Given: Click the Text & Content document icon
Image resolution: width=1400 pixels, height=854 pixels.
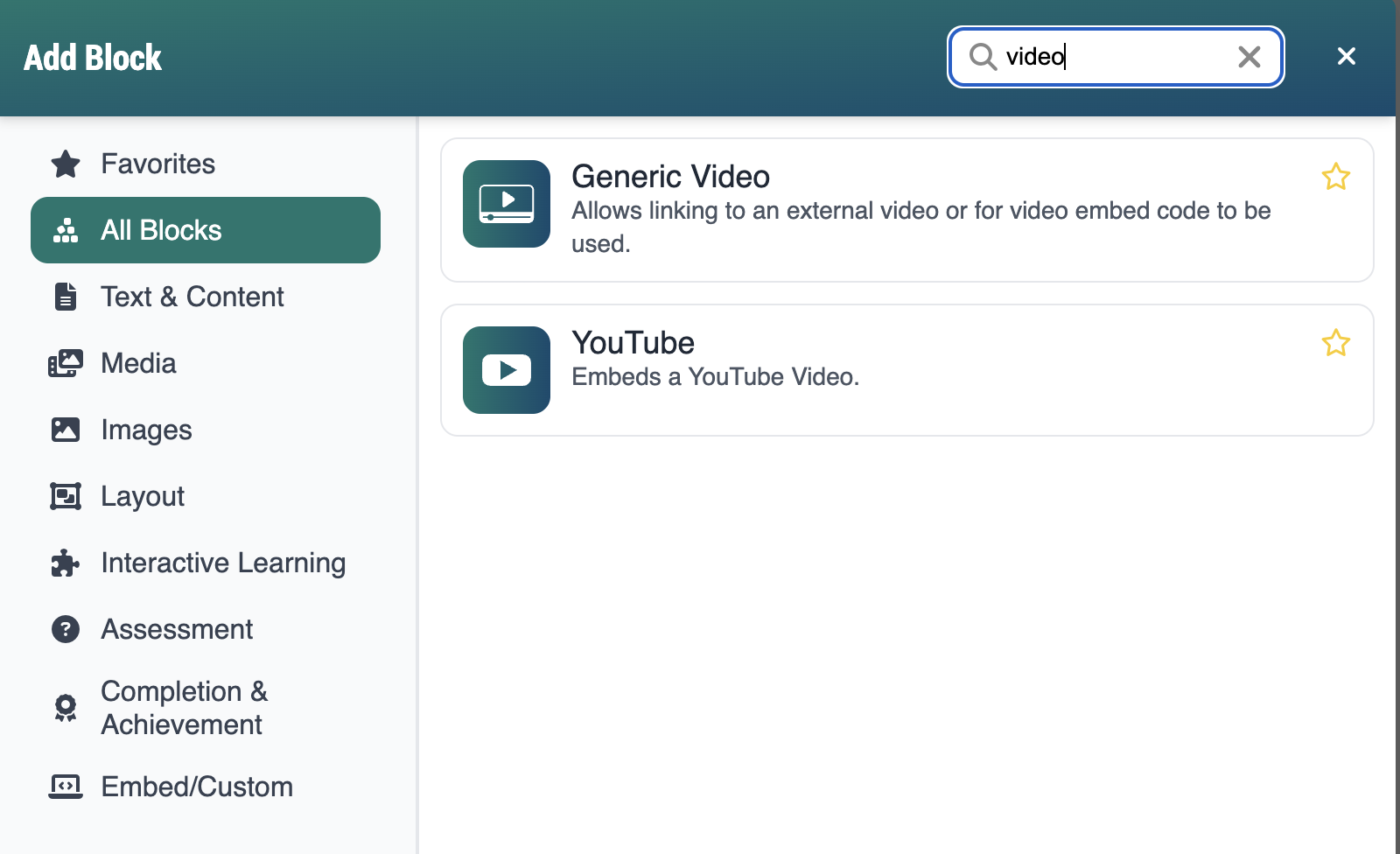Looking at the screenshot, I should coord(66,297).
